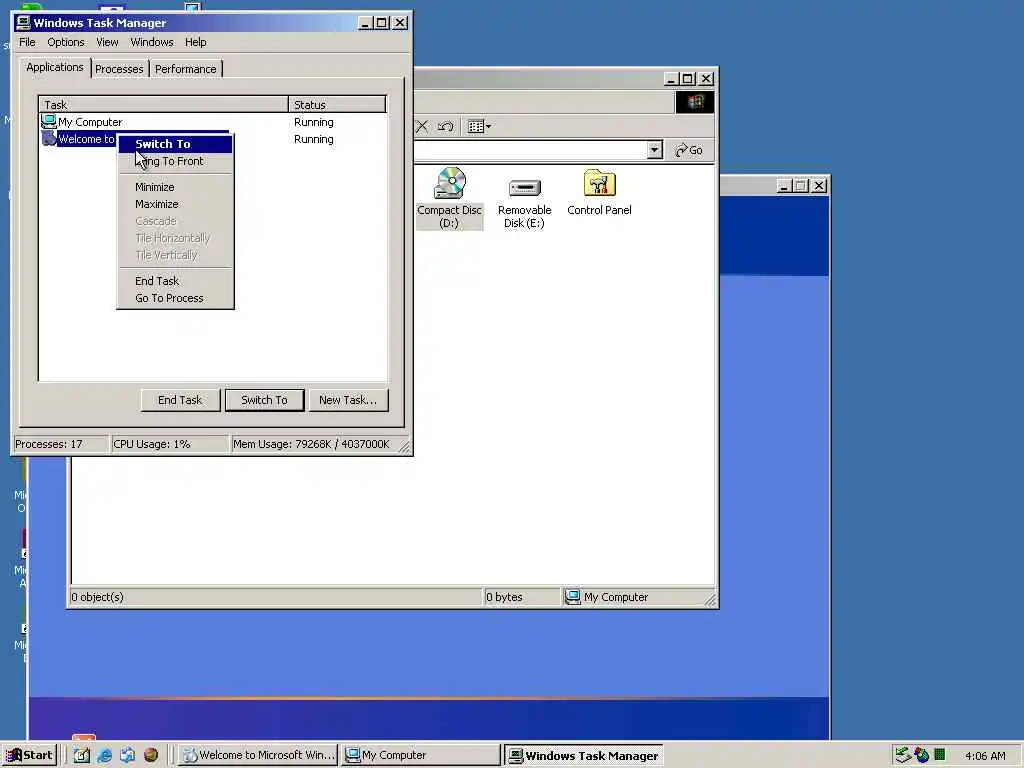
Task: Click the New Task... button
Action: coord(348,400)
